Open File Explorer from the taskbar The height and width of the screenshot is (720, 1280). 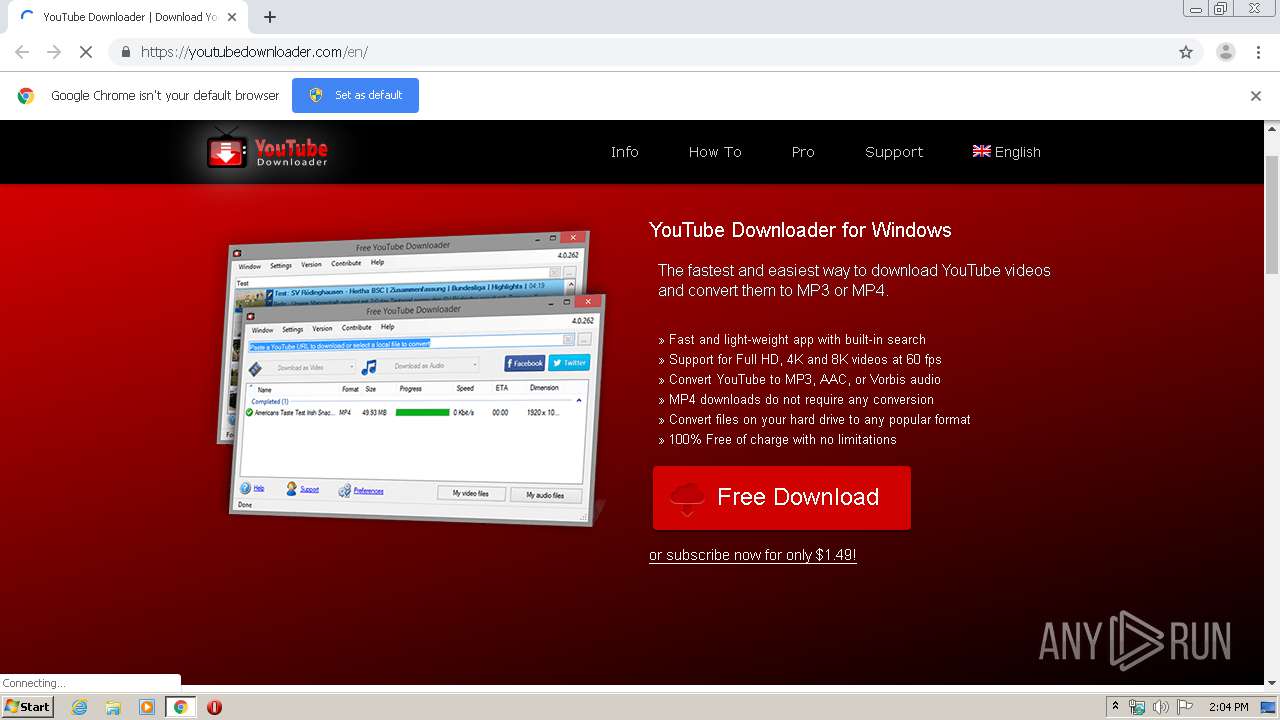(113, 707)
